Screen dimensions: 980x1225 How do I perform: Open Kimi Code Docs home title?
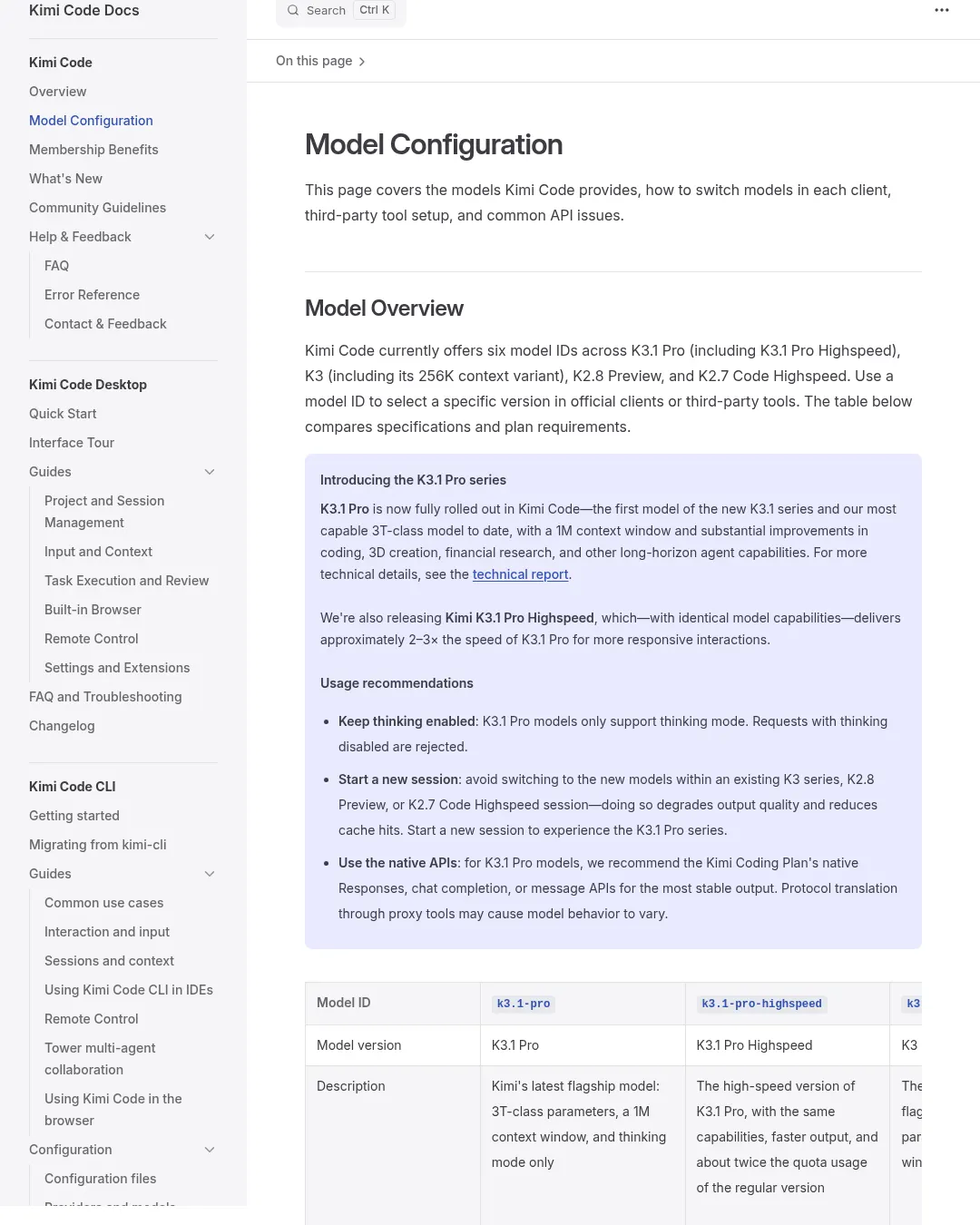tap(84, 10)
